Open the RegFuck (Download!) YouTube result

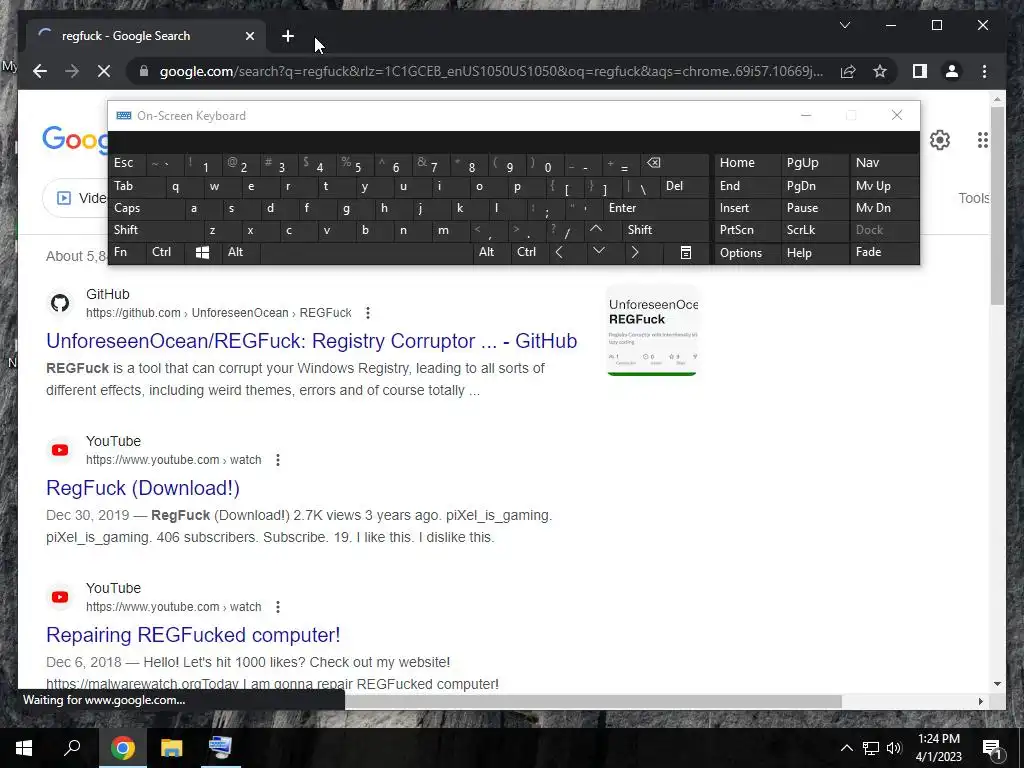click(x=143, y=488)
